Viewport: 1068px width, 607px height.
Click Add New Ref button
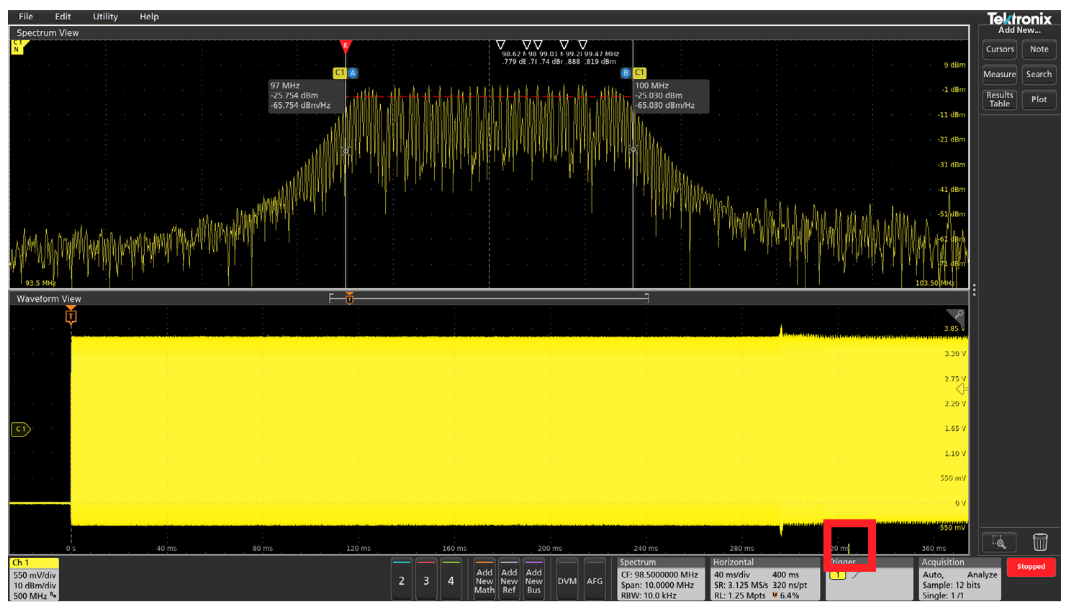point(509,579)
